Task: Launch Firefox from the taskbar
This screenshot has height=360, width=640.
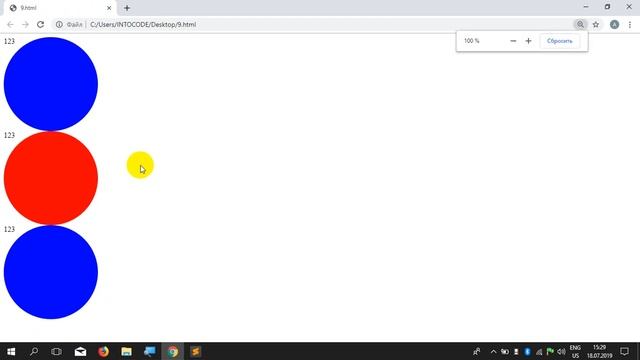Action: pyautogui.click(x=103, y=351)
